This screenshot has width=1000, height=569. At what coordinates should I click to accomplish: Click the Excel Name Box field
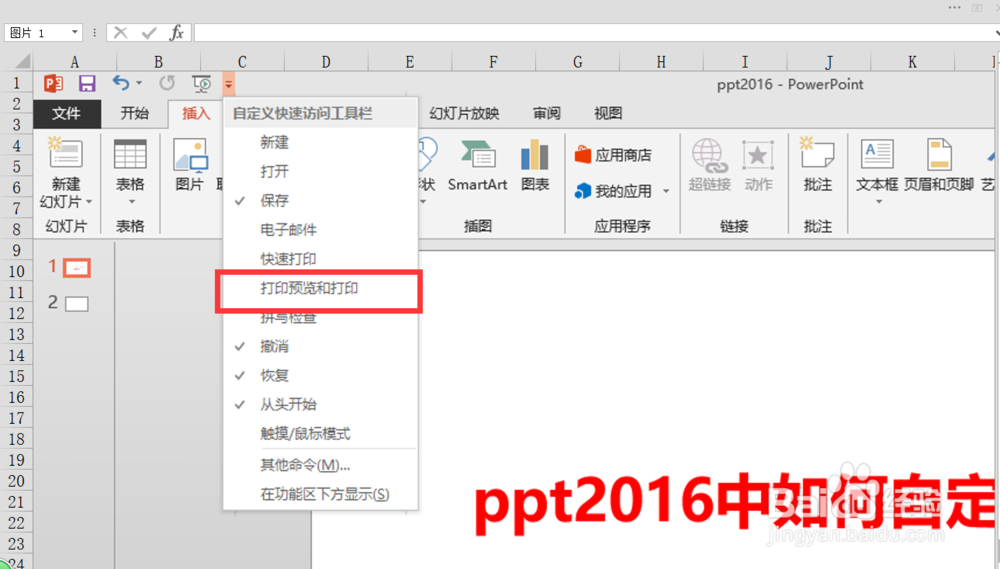tap(37, 33)
